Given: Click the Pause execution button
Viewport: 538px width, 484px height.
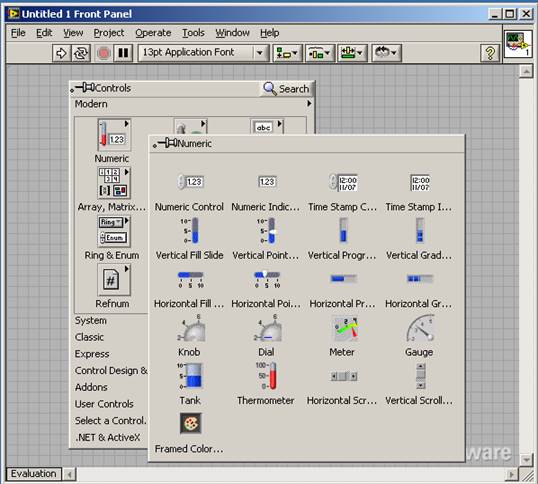Looking at the screenshot, I should (123, 53).
